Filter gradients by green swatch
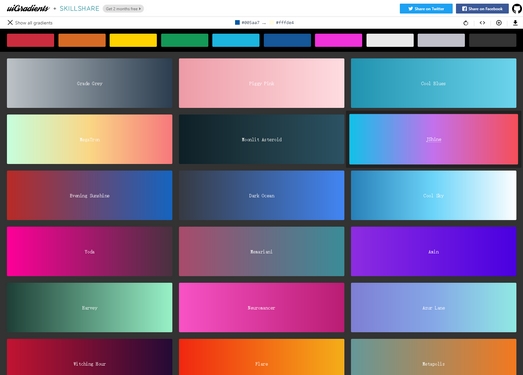The height and width of the screenshot is (375, 523). coord(184,40)
